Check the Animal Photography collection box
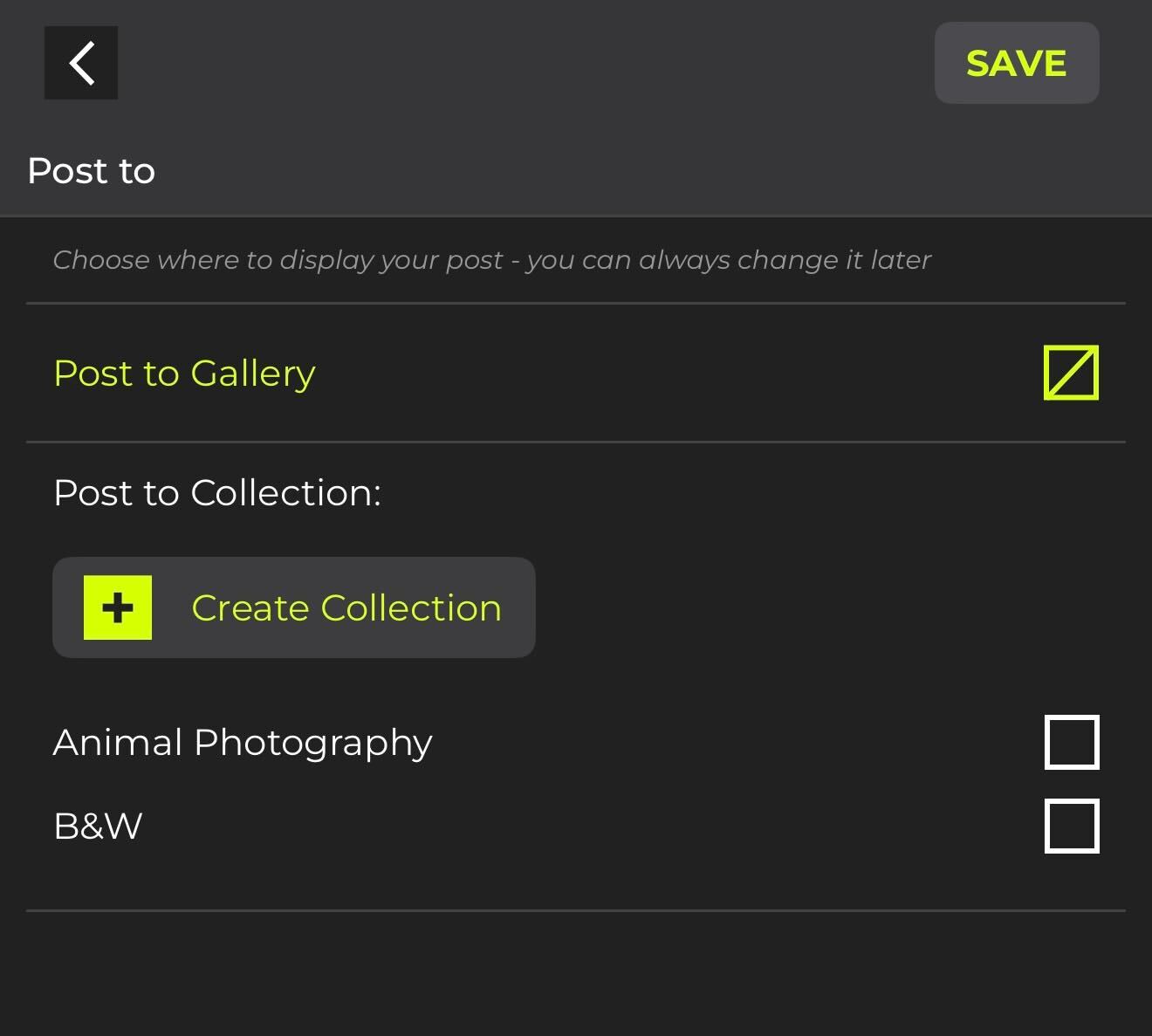The height and width of the screenshot is (1036, 1152). tap(1072, 743)
